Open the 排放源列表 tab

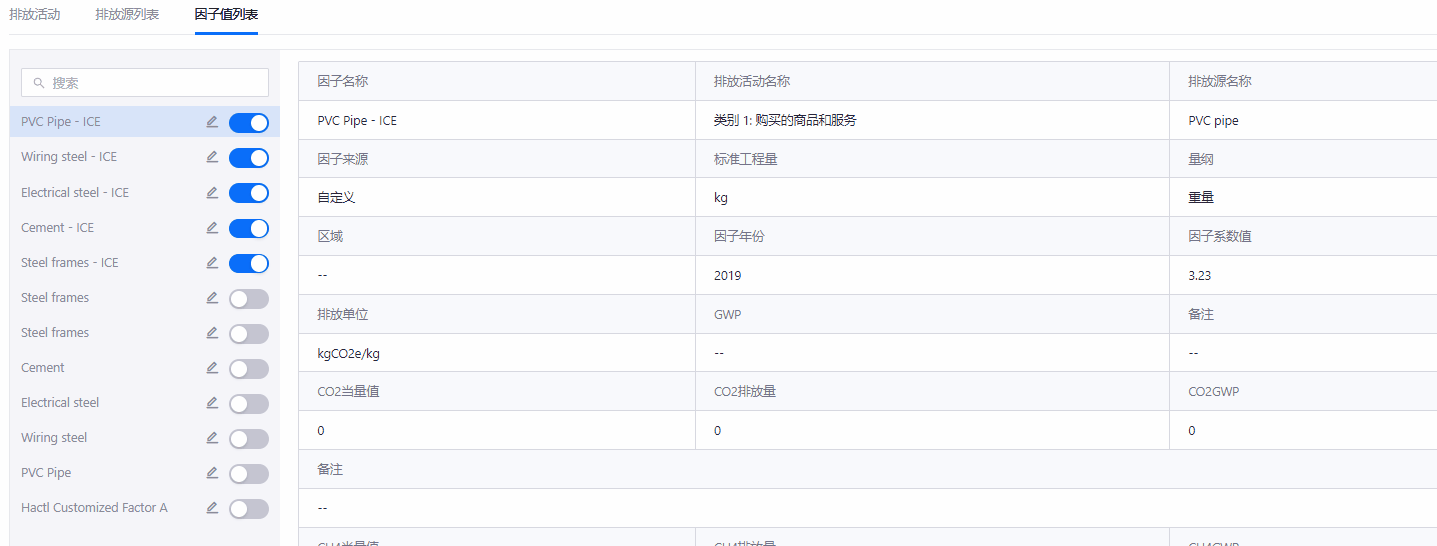[127, 15]
